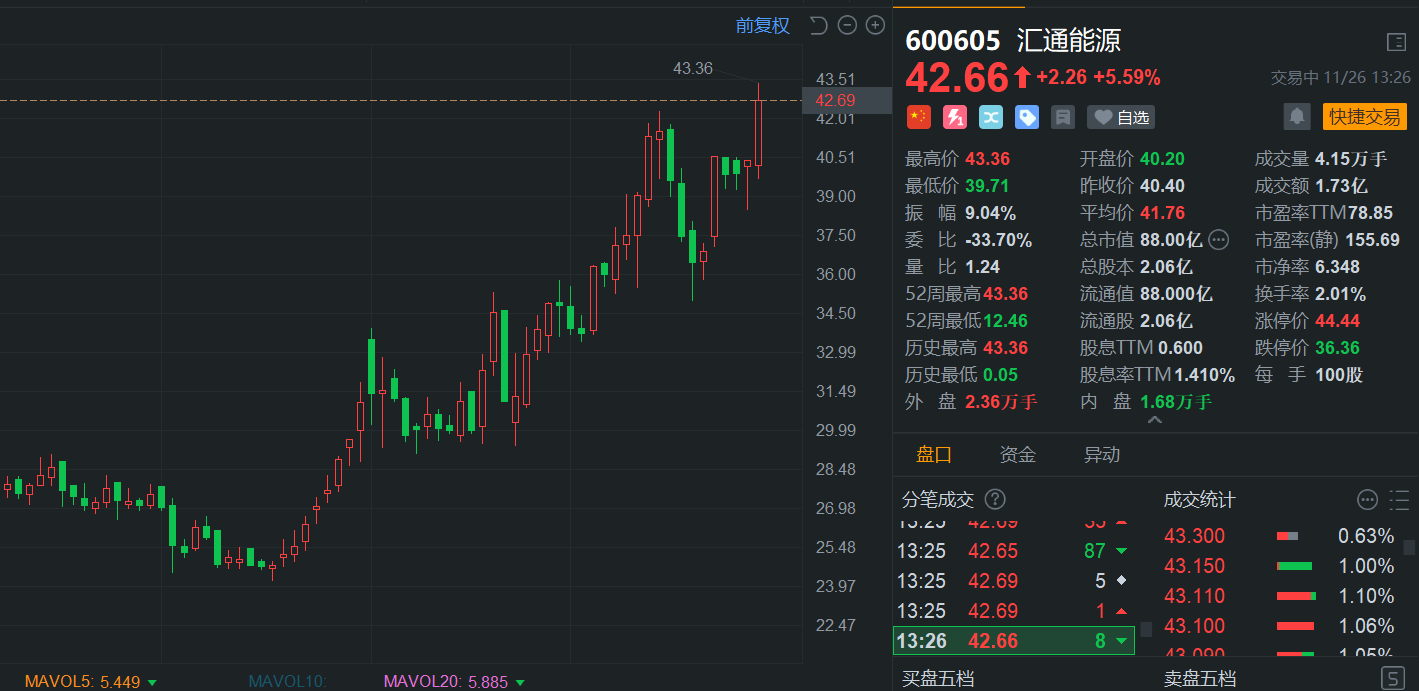Click the China flag market icon
The height and width of the screenshot is (691, 1419).
click(x=918, y=117)
